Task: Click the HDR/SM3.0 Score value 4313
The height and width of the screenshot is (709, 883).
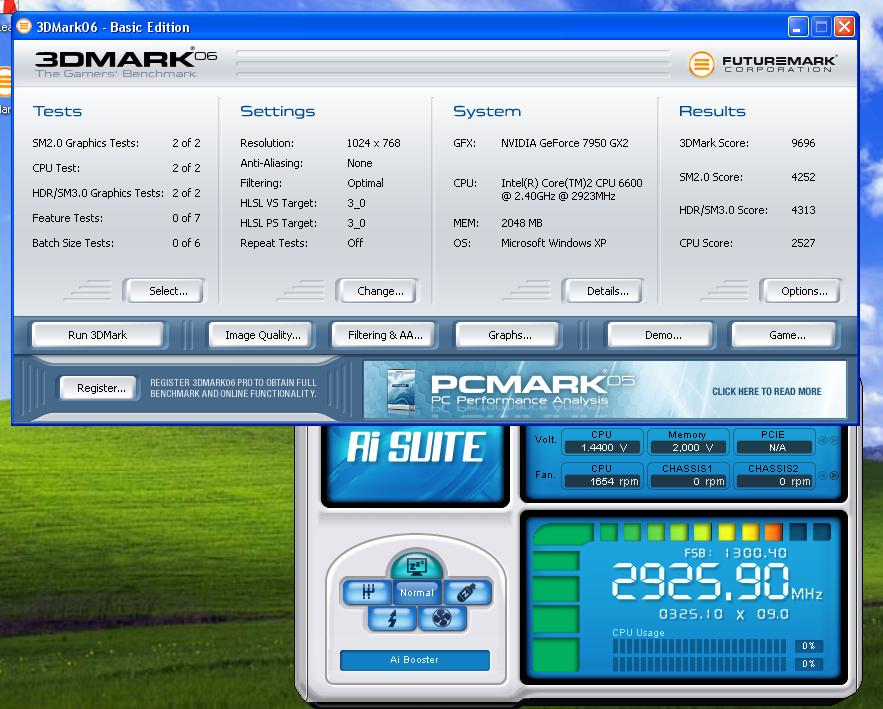Action: pyautogui.click(x=803, y=210)
